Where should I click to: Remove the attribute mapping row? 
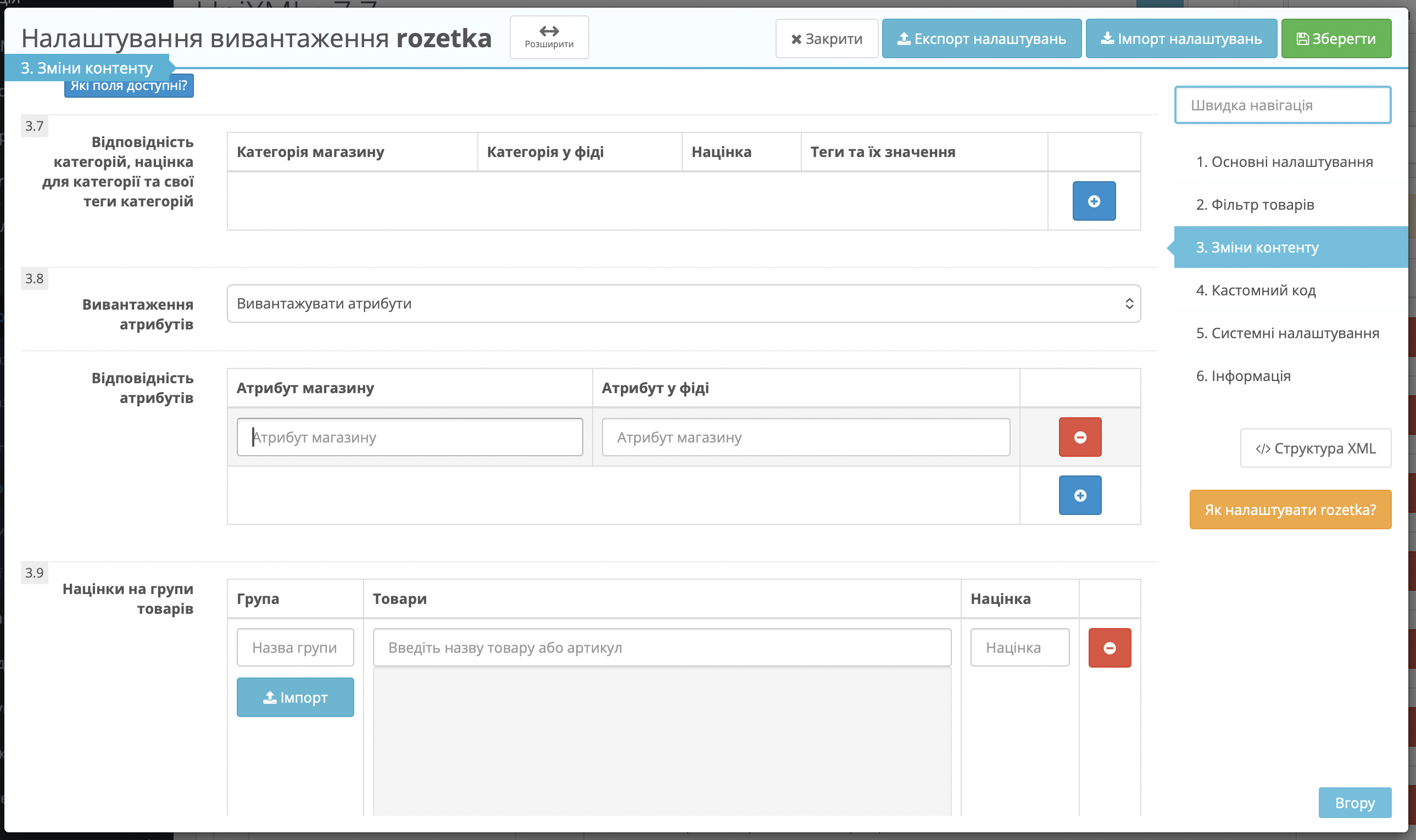pyautogui.click(x=1080, y=437)
